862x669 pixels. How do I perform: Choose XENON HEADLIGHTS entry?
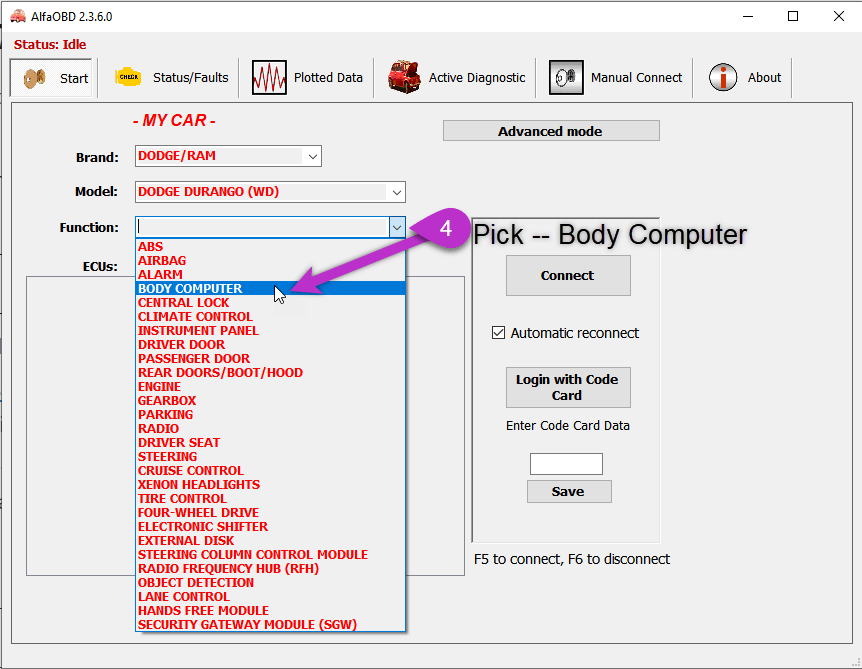[x=270, y=485]
